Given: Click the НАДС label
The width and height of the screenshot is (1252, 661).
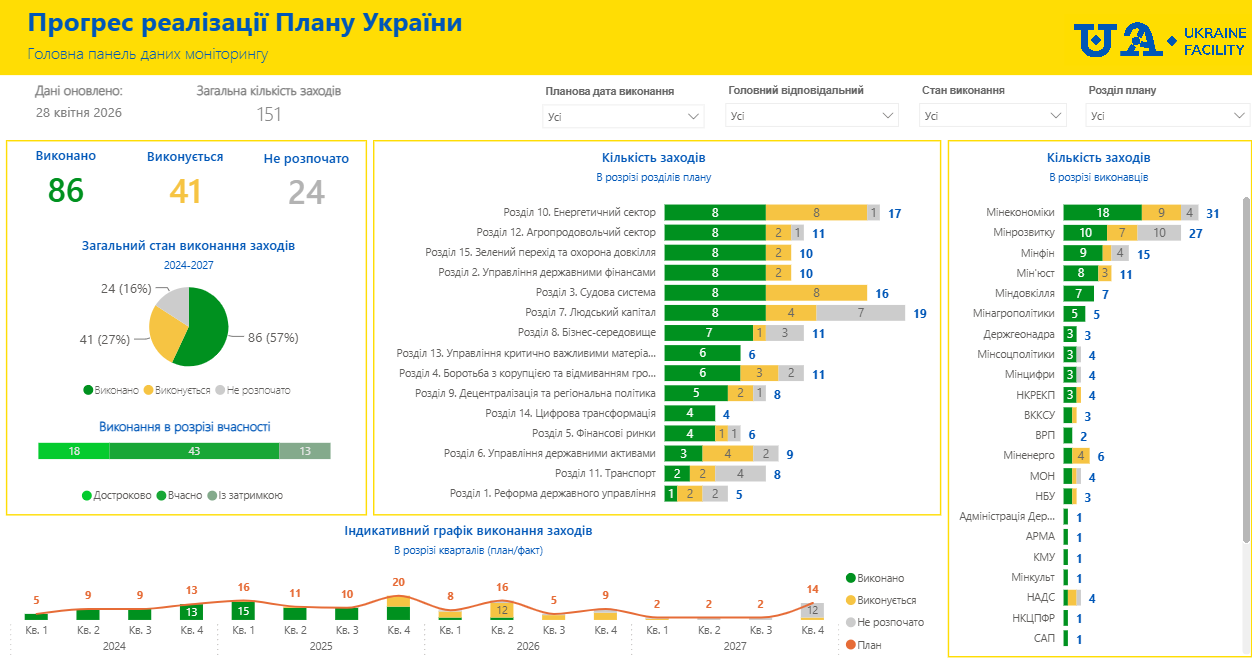Looking at the screenshot, I should pos(1041,598).
